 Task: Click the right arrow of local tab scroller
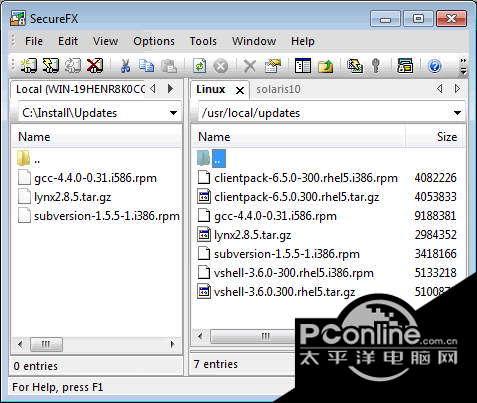tap(170, 89)
